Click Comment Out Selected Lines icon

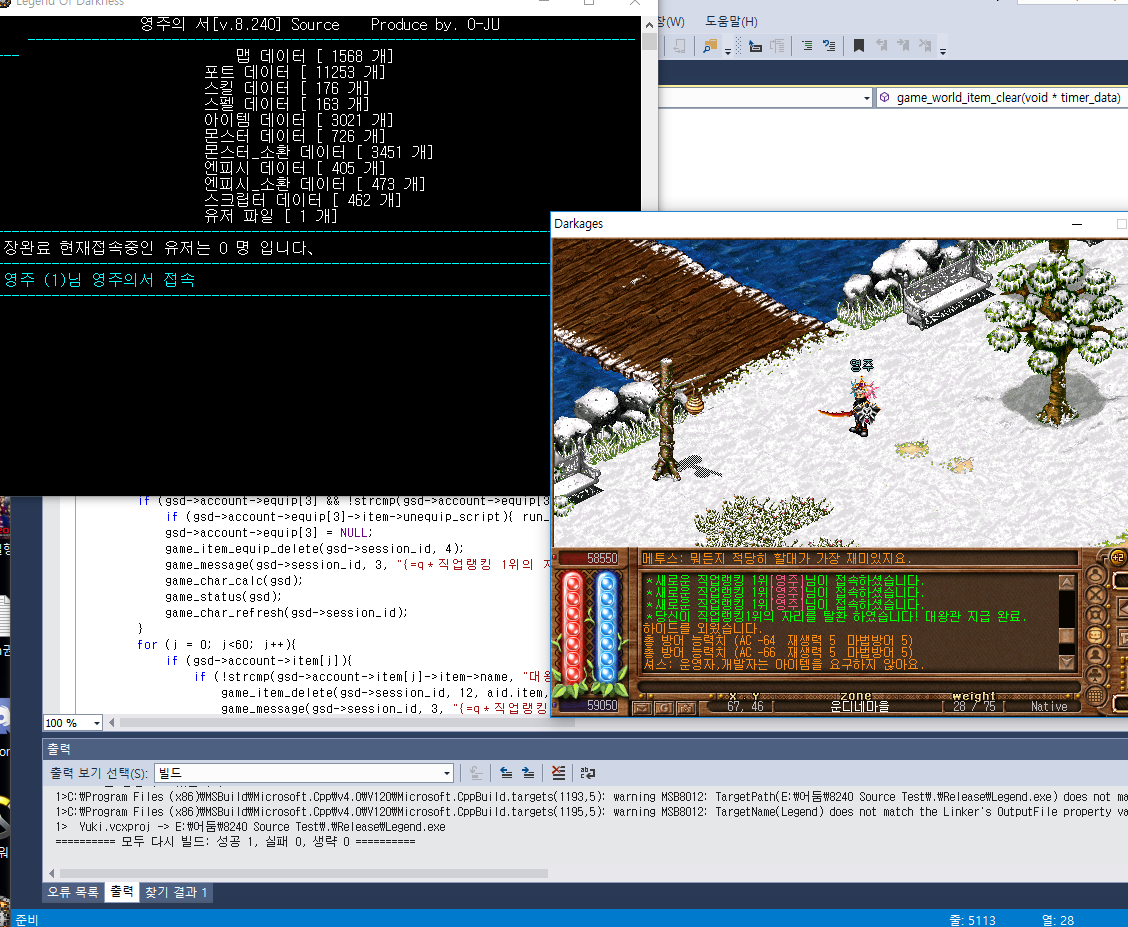coord(807,46)
